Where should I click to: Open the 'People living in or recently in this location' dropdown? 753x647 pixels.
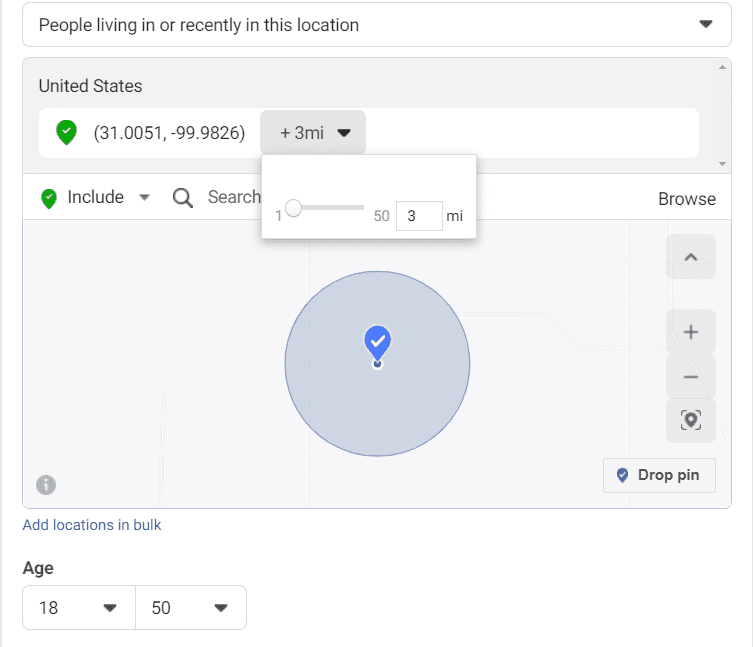point(376,25)
